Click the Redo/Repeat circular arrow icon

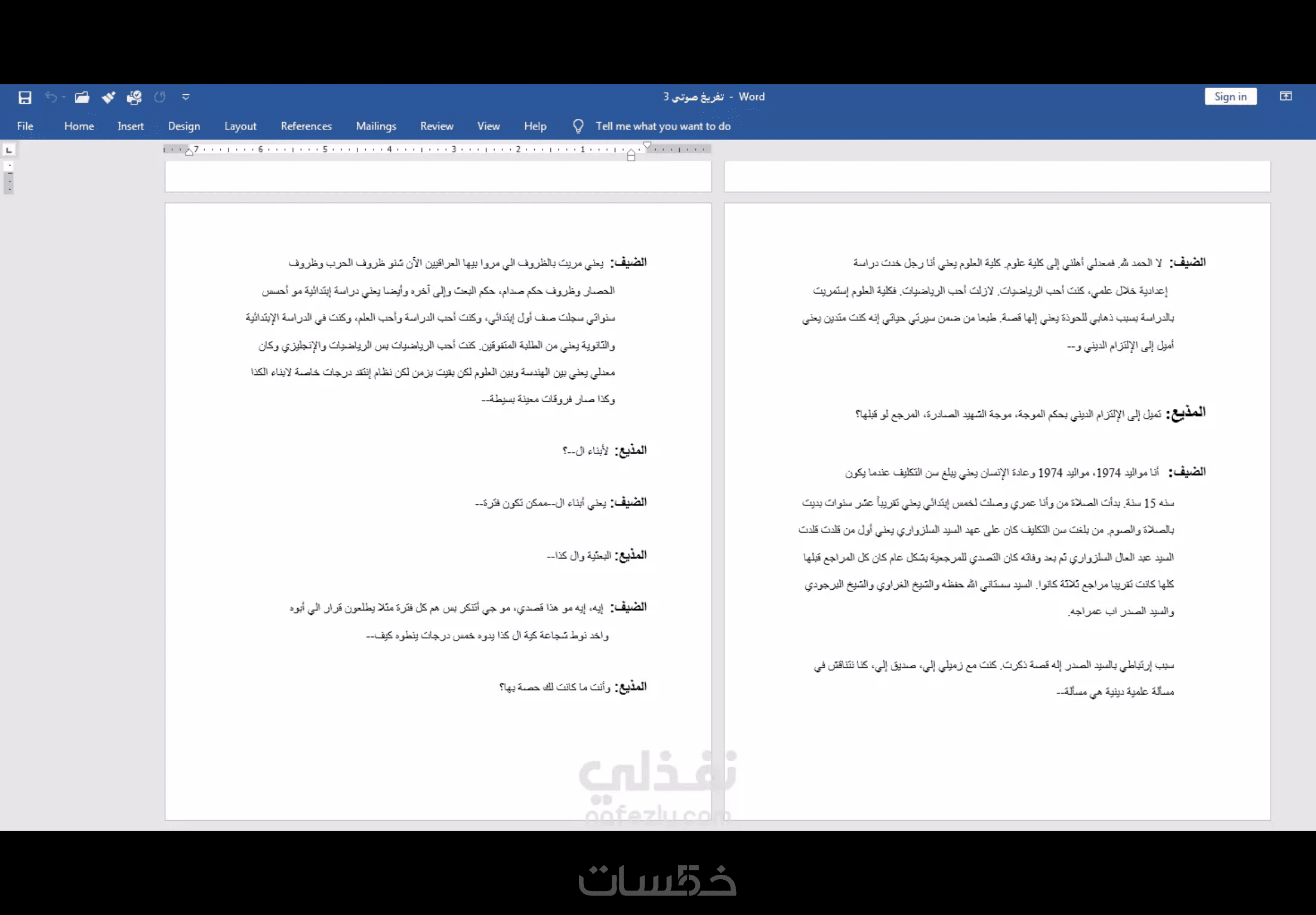click(x=160, y=98)
